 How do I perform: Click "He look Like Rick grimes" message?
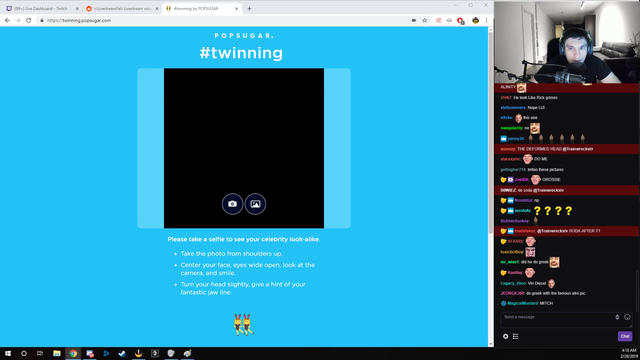[x=535, y=98]
